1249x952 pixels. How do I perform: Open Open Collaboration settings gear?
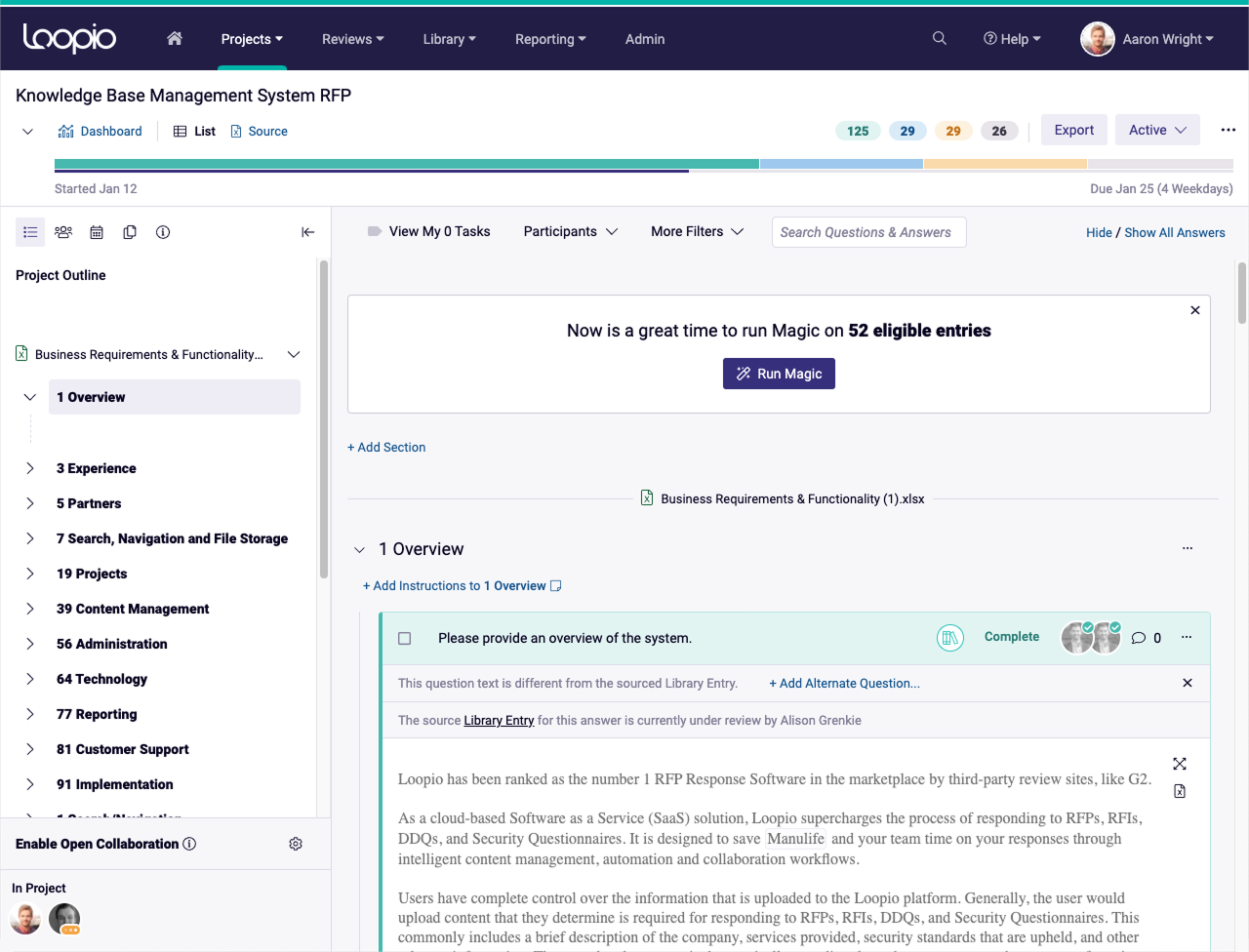click(296, 844)
